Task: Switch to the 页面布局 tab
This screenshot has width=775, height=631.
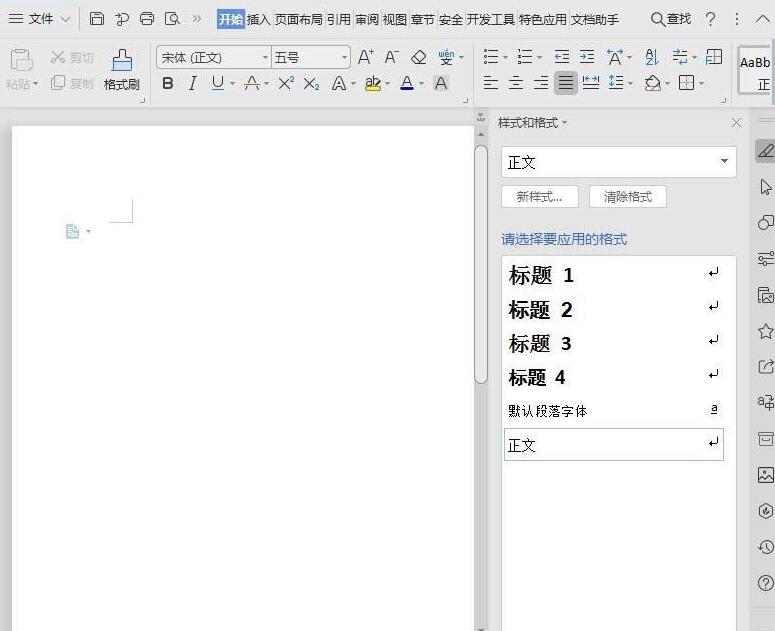Action: coord(299,19)
